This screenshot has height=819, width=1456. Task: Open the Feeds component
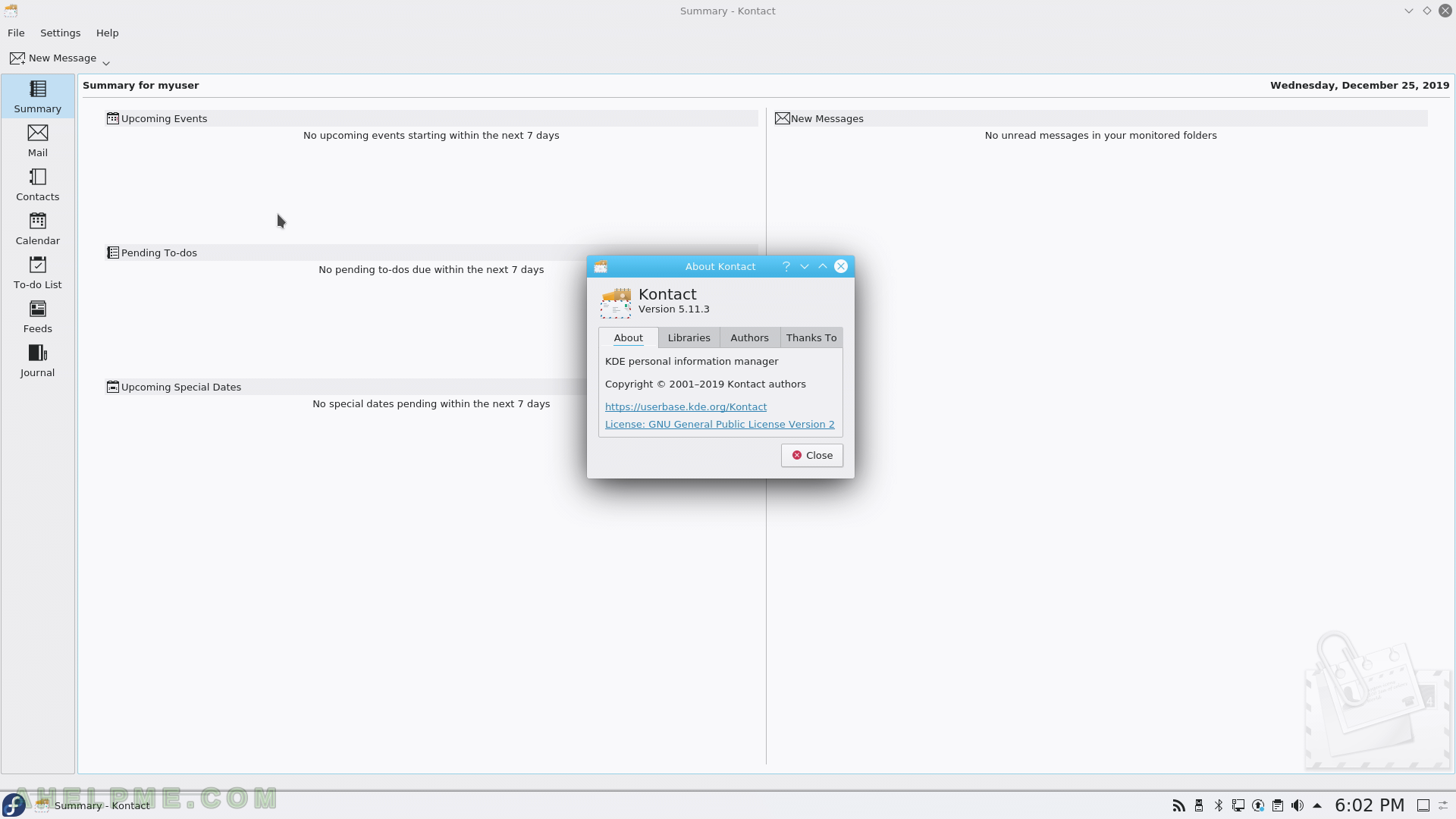coord(38,317)
